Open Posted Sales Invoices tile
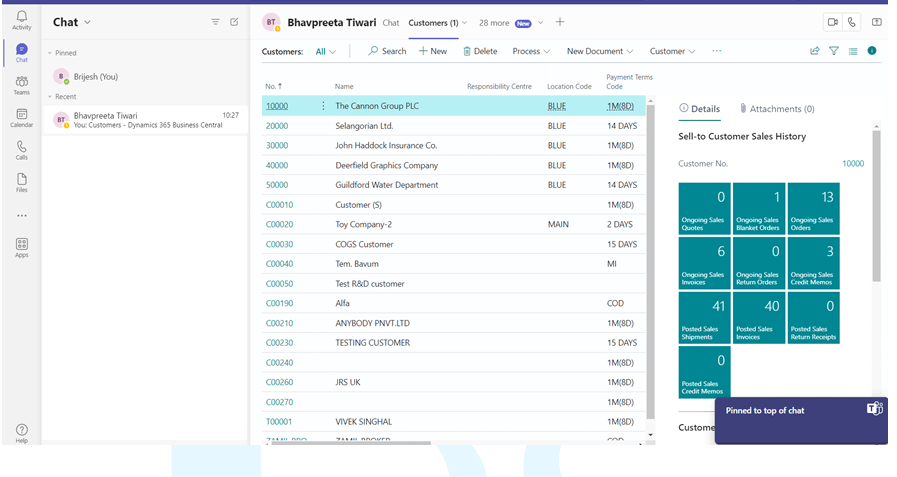897x477 pixels. pyautogui.click(x=759, y=318)
